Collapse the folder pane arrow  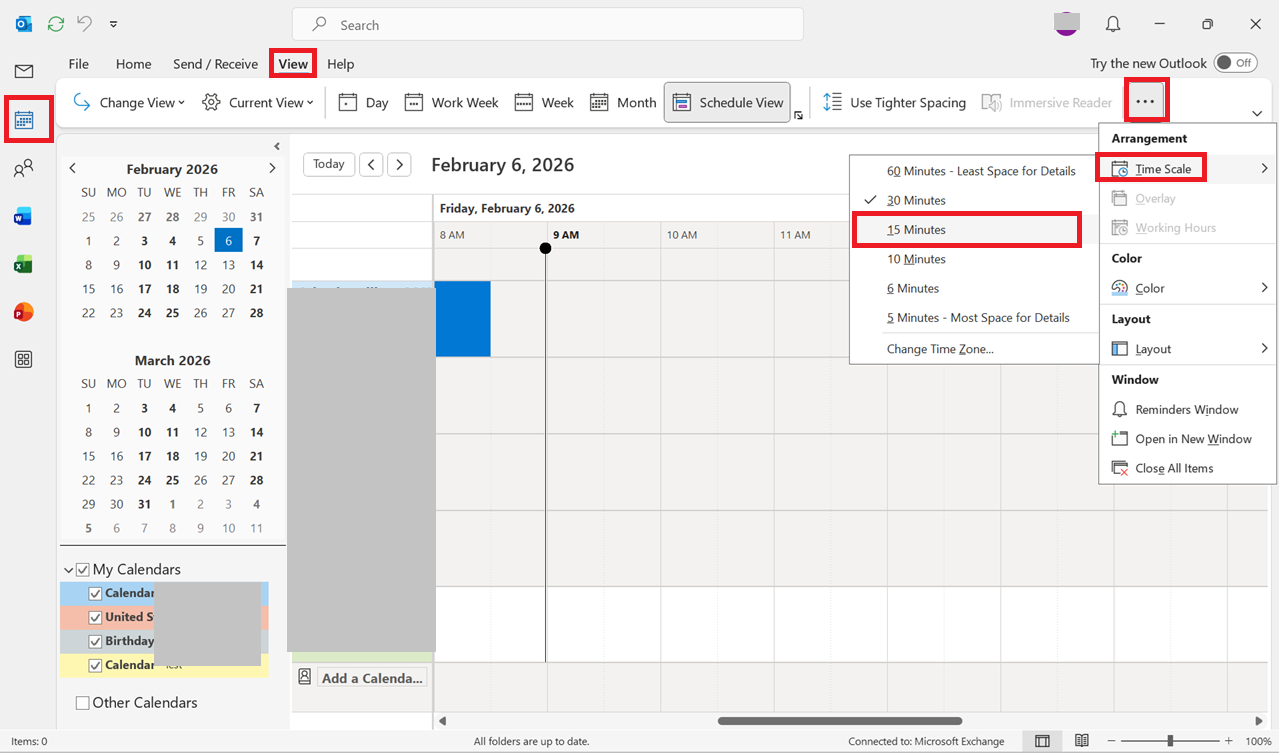click(x=277, y=146)
